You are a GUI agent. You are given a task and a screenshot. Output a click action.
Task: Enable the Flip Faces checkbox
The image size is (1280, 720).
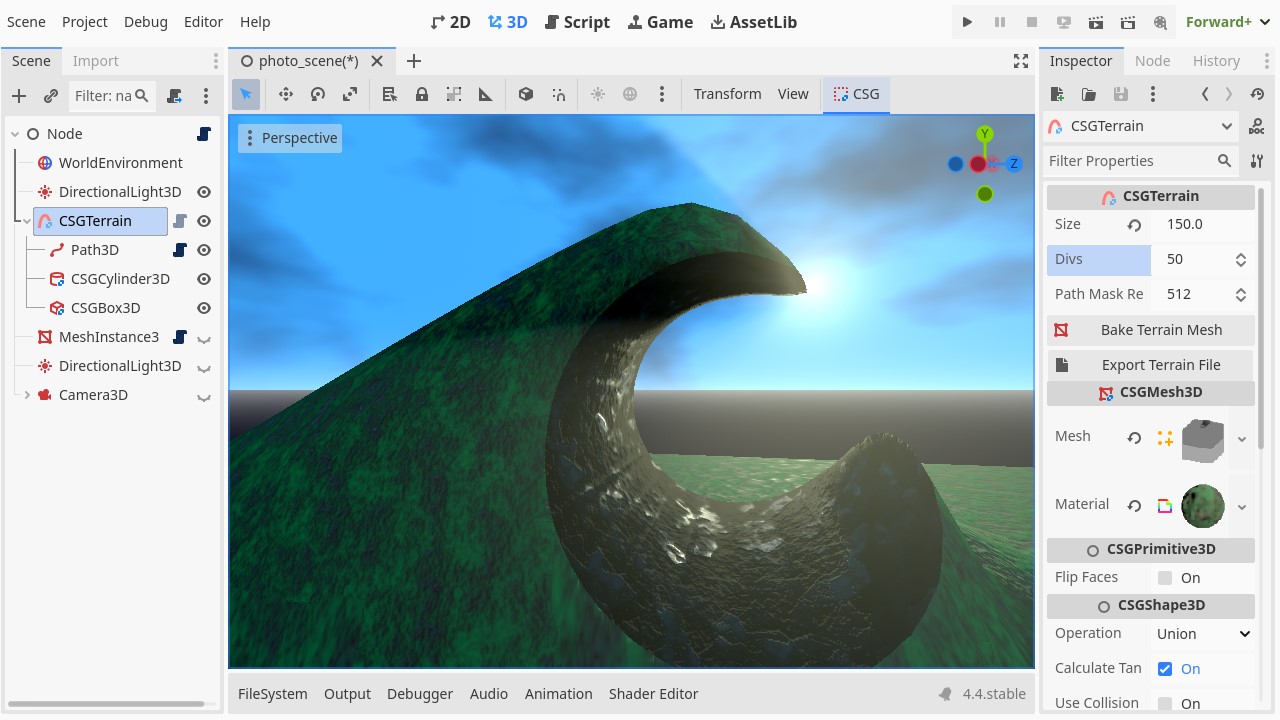[x=1165, y=578]
